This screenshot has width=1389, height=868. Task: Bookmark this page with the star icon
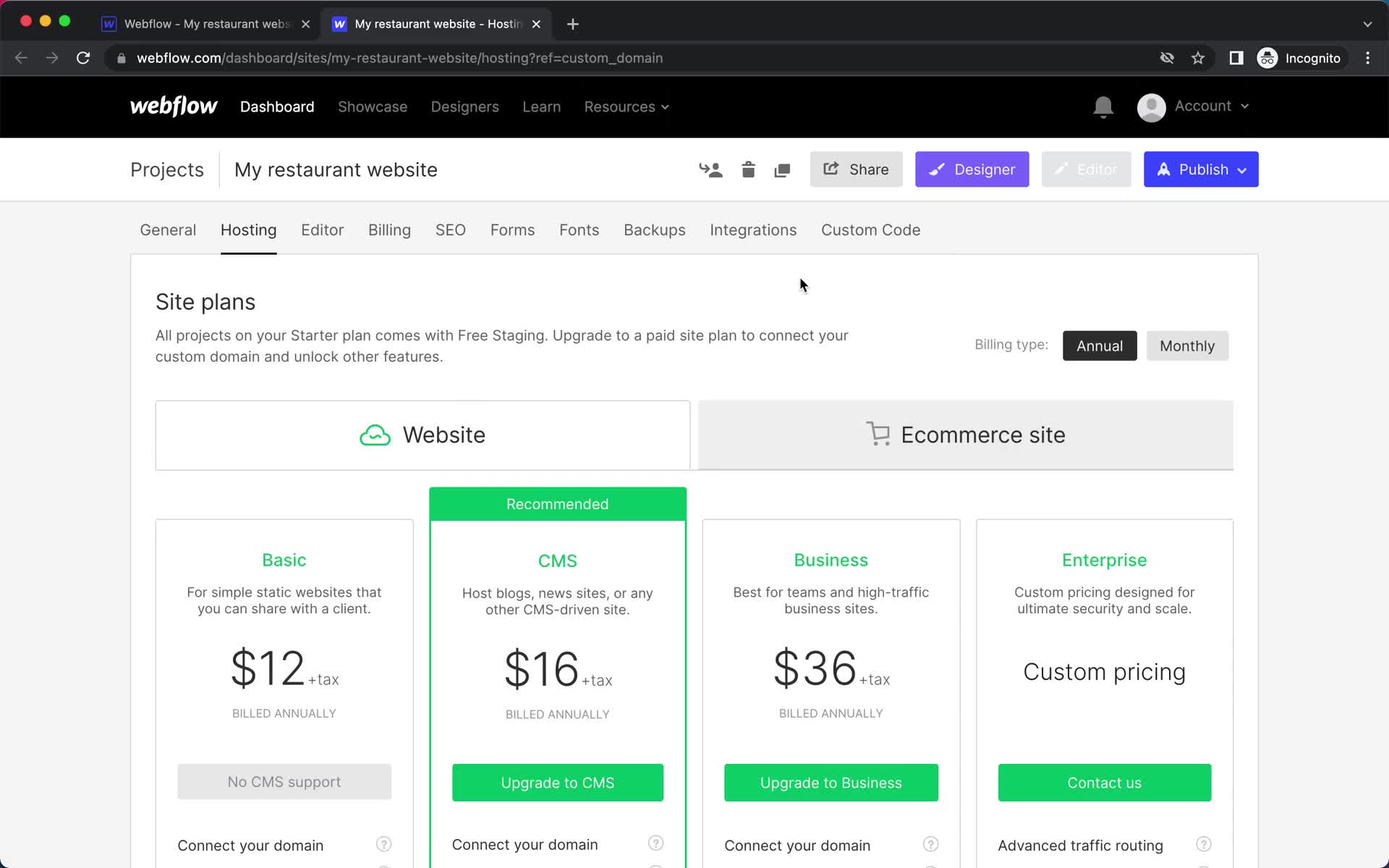click(1198, 58)
